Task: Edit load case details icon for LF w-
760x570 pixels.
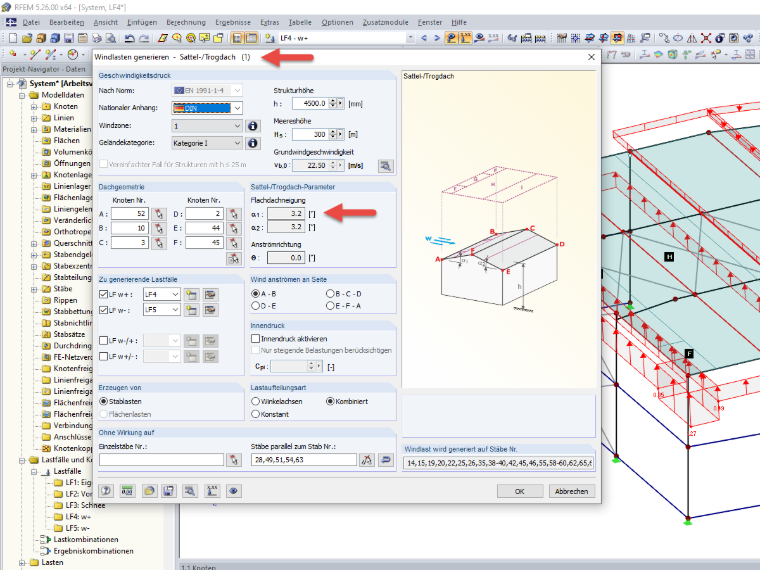Action: 210,310
